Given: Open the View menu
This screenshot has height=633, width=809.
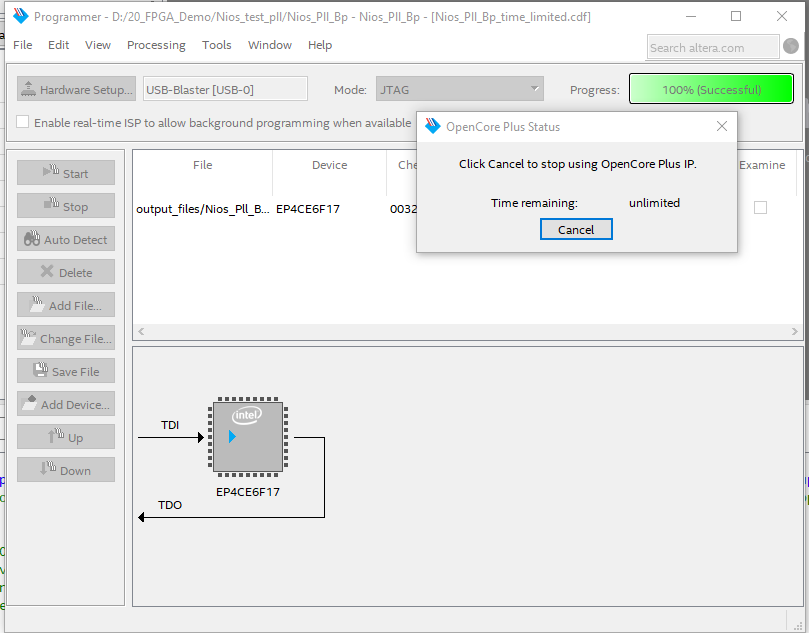Looking at the screenshot, I should (x=98, y=45).
